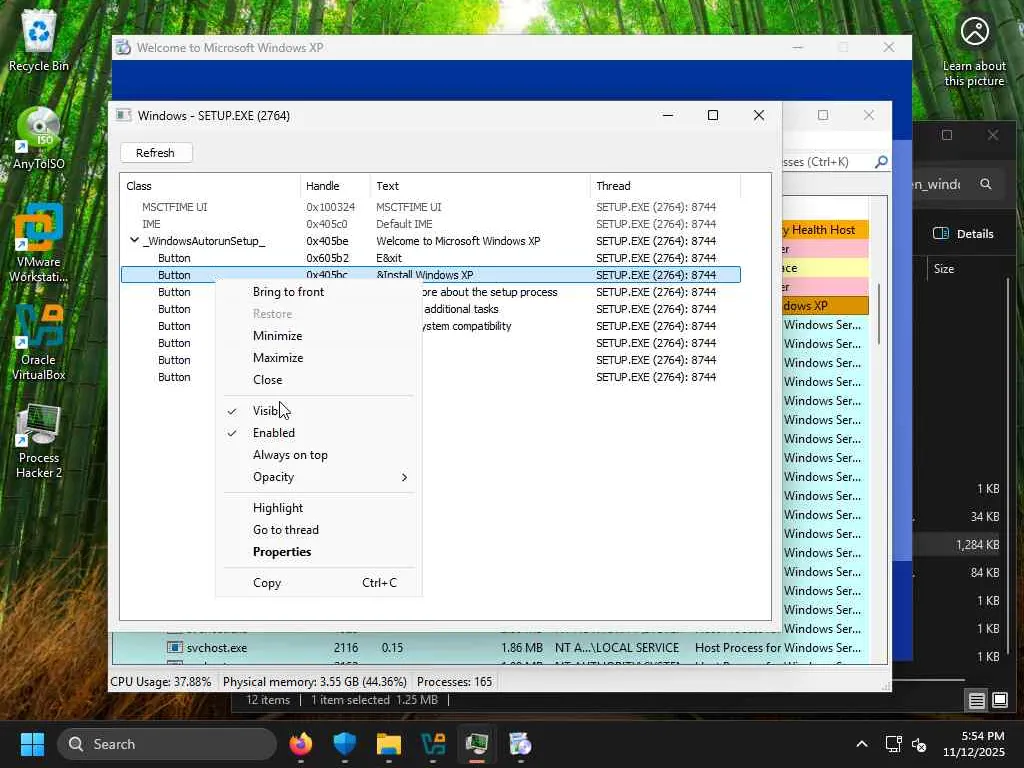The height and width of the screenshot is (768, 1024).
Task: Sort by the Handle column header
Action: [x=335, y=186]
